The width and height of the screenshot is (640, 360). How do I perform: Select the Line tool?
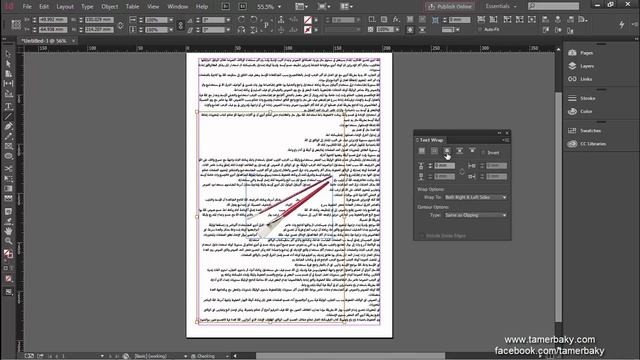click(8, 116)
